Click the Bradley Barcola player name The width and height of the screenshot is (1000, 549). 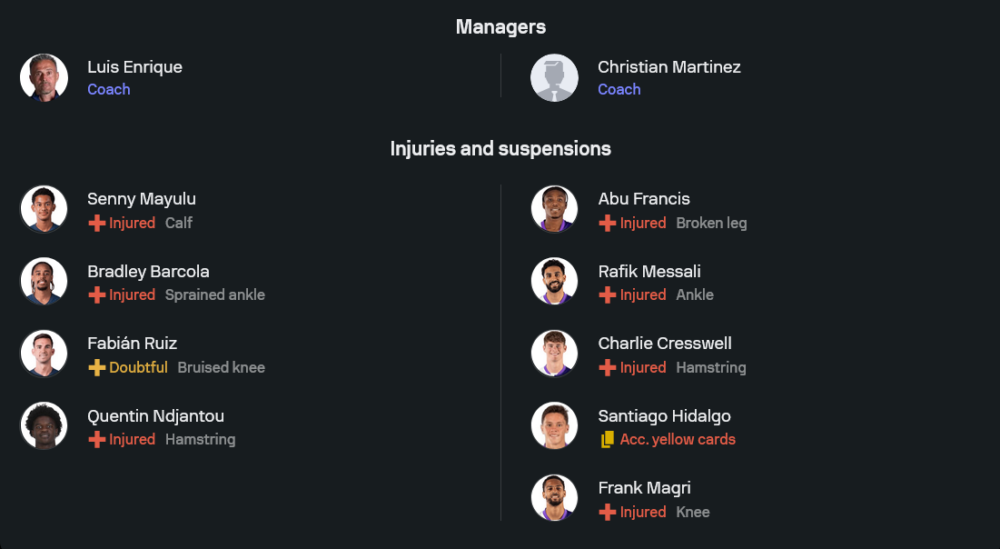(x=148, y=271)
